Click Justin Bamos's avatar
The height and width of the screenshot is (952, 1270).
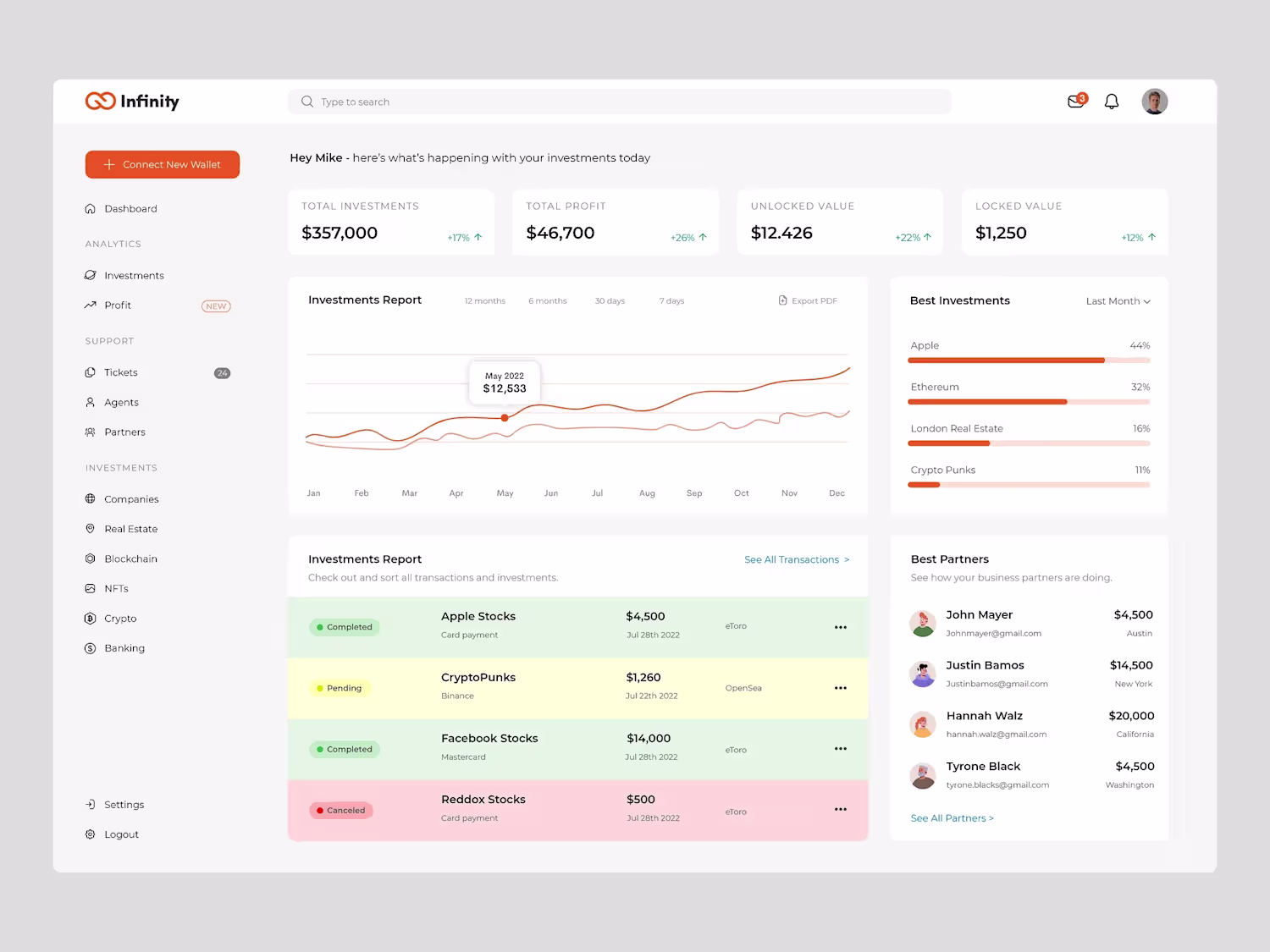[x=922, y=674]
